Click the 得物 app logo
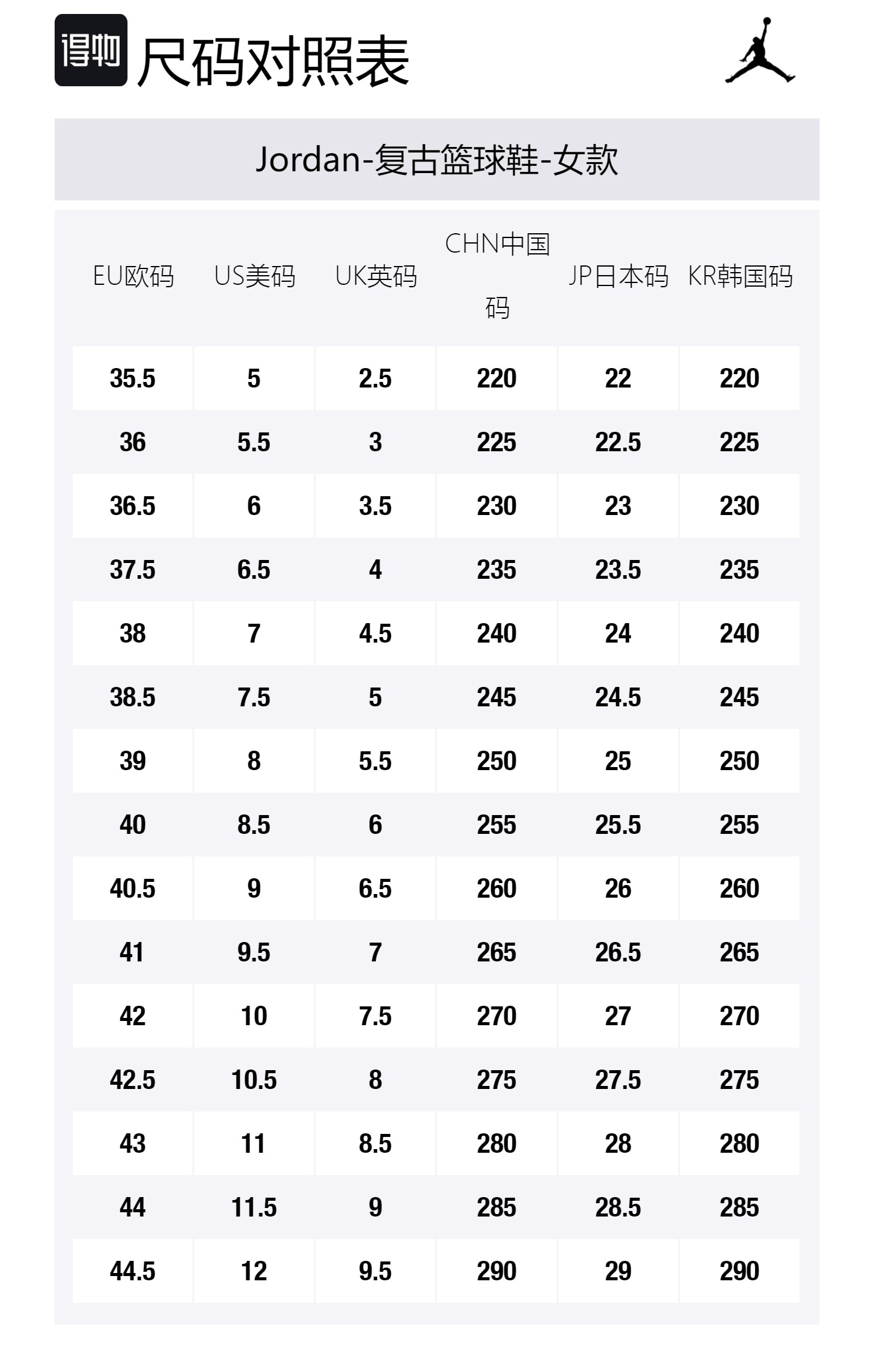876x1372 pixels. coord(91,50)
